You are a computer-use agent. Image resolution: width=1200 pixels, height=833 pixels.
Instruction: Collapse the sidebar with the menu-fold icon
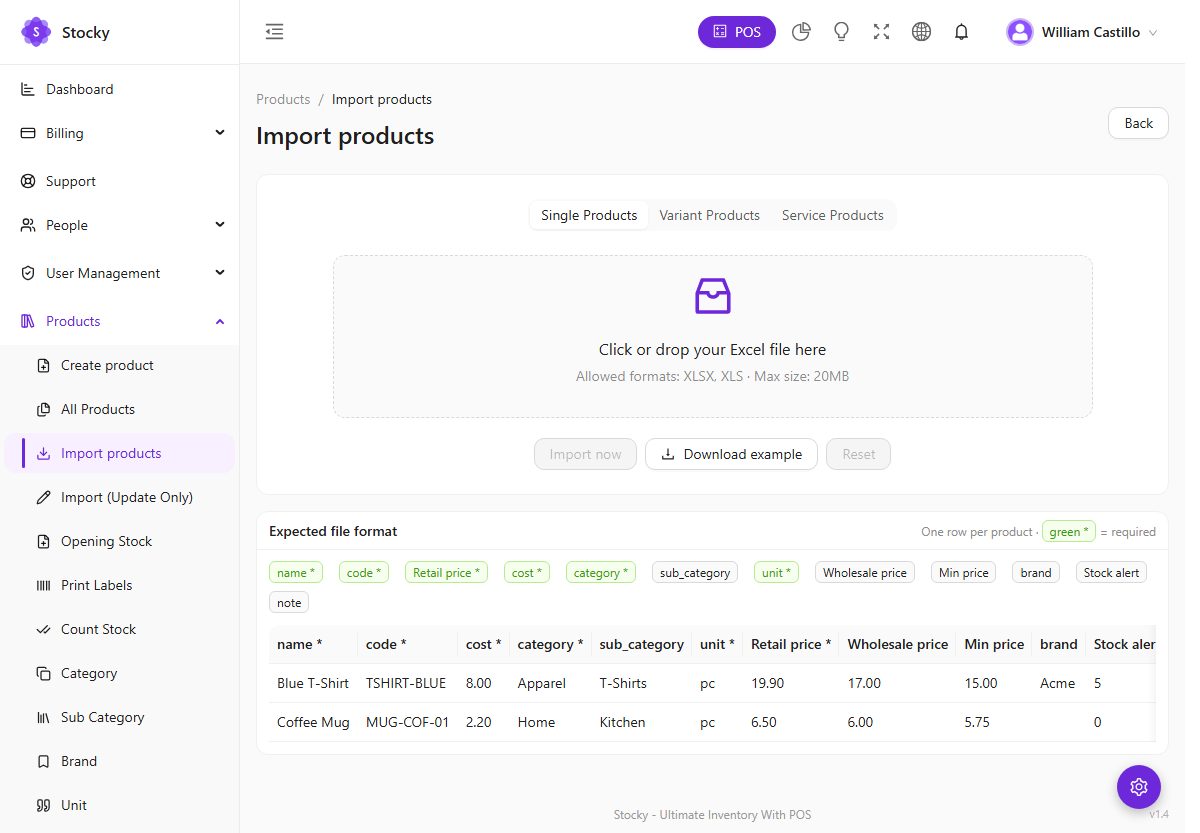pos(274,32)
